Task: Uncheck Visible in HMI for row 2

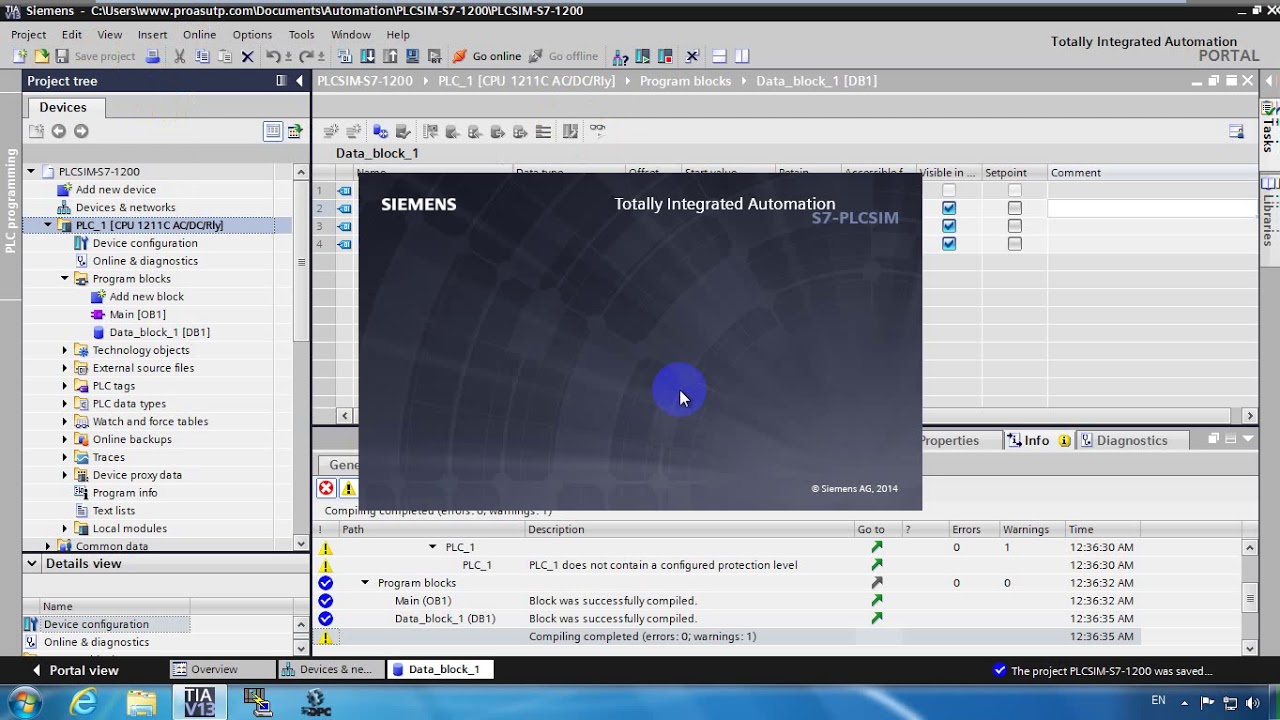Action: click(x=949, y=208)
